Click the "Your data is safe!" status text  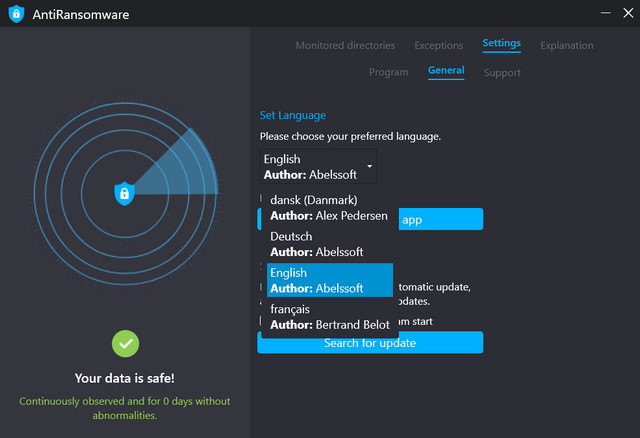coord(125,378)
